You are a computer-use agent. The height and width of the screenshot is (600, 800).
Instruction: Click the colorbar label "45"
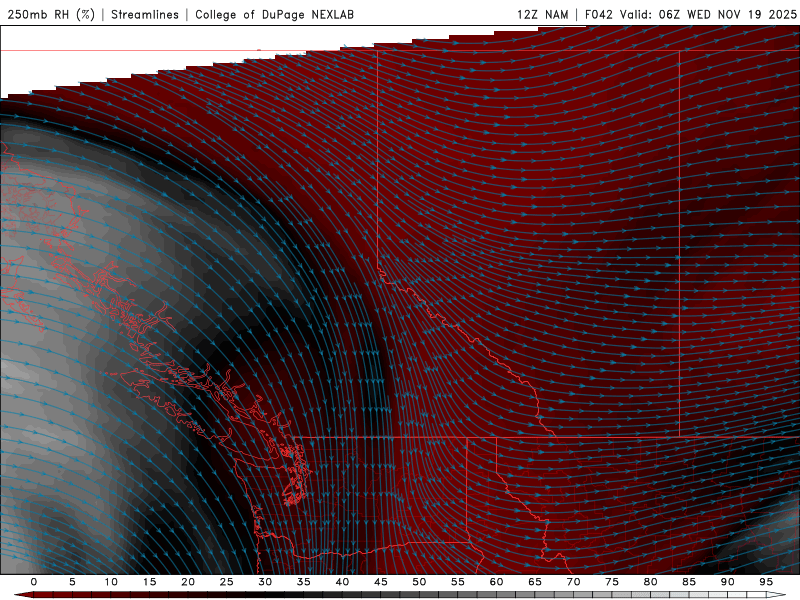pos(381,582)
